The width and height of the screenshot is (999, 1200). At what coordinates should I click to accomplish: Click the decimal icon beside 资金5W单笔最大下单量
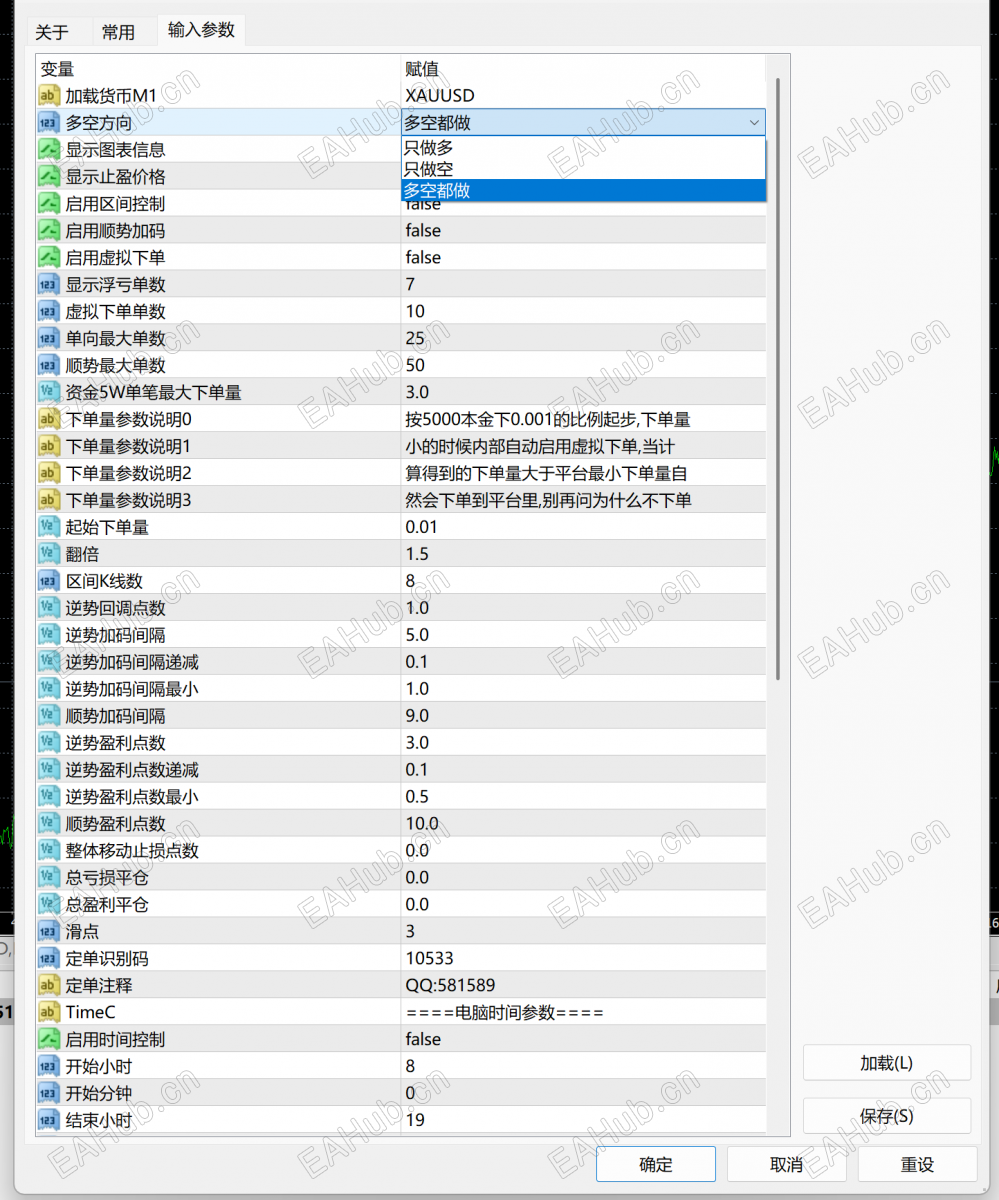[49, 392]
